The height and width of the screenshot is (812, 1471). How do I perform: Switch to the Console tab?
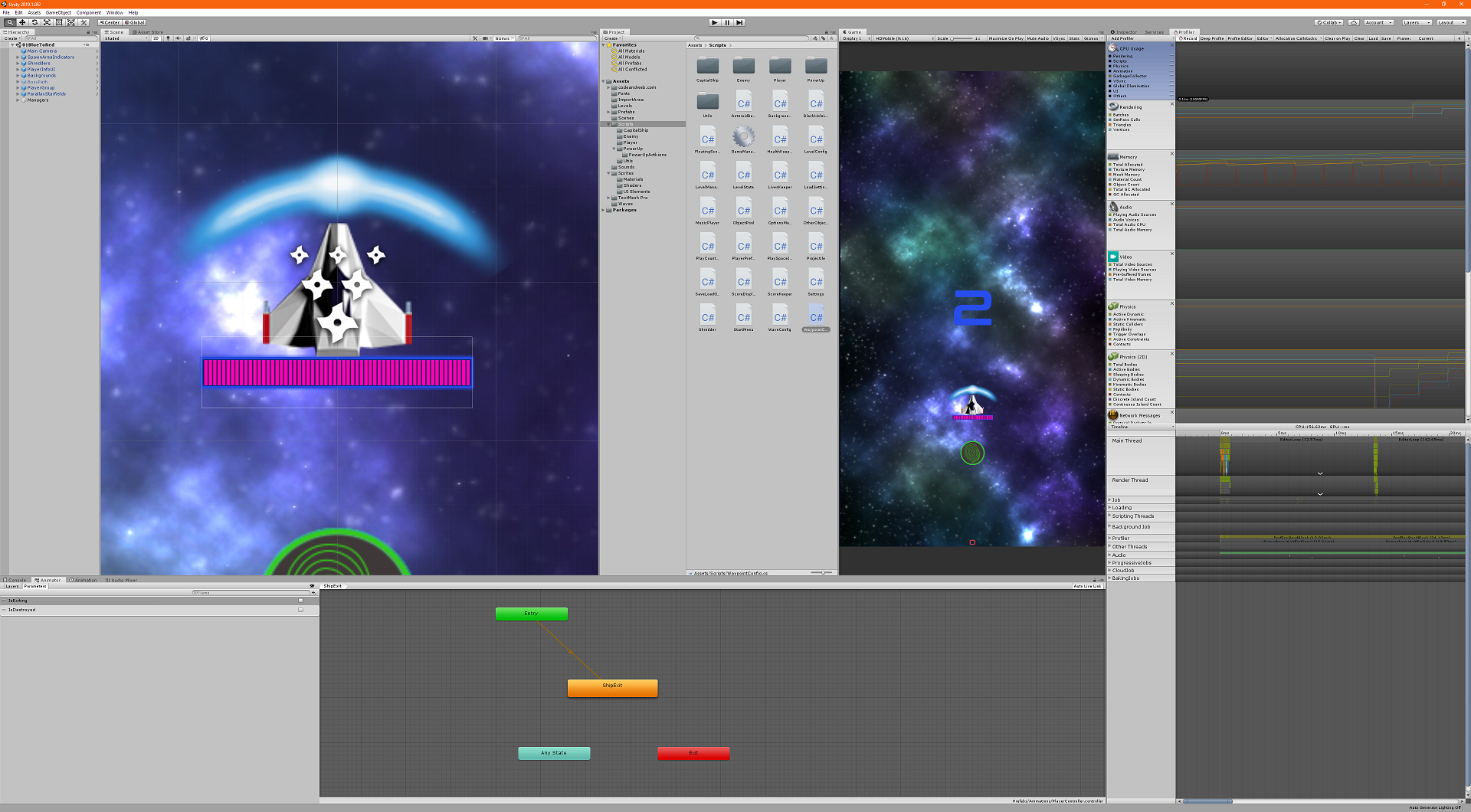16,580
